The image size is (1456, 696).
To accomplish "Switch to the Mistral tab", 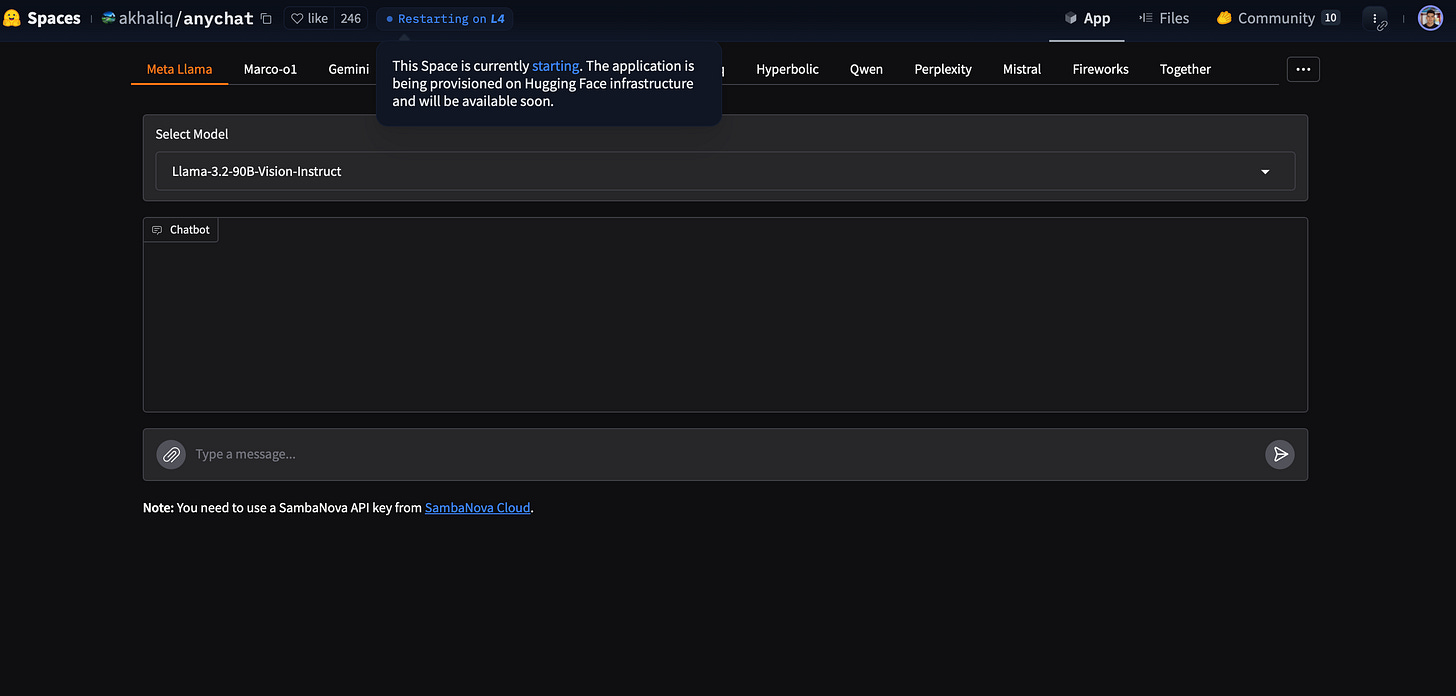I will 1022,69.
